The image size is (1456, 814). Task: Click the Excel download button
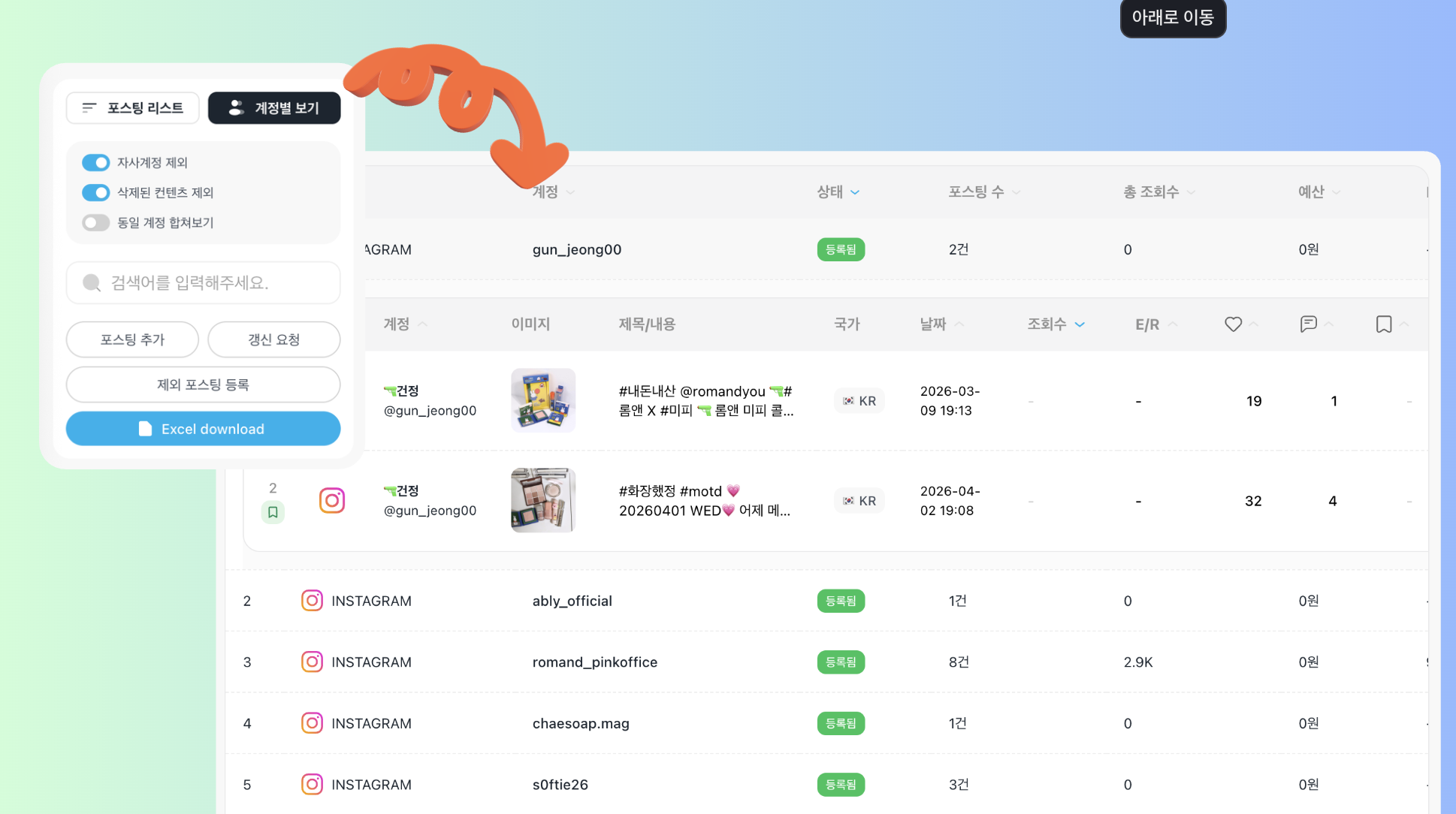(x=203, y=429)
